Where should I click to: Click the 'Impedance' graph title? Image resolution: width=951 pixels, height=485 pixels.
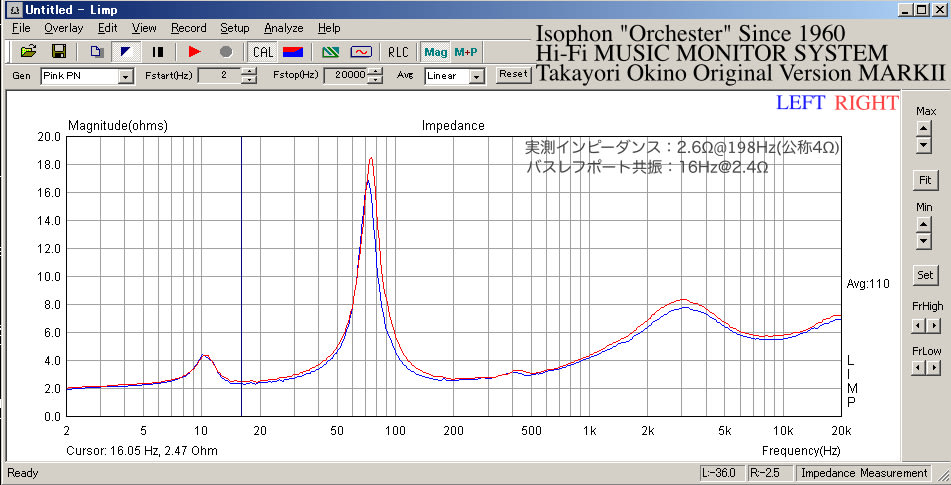453,126
